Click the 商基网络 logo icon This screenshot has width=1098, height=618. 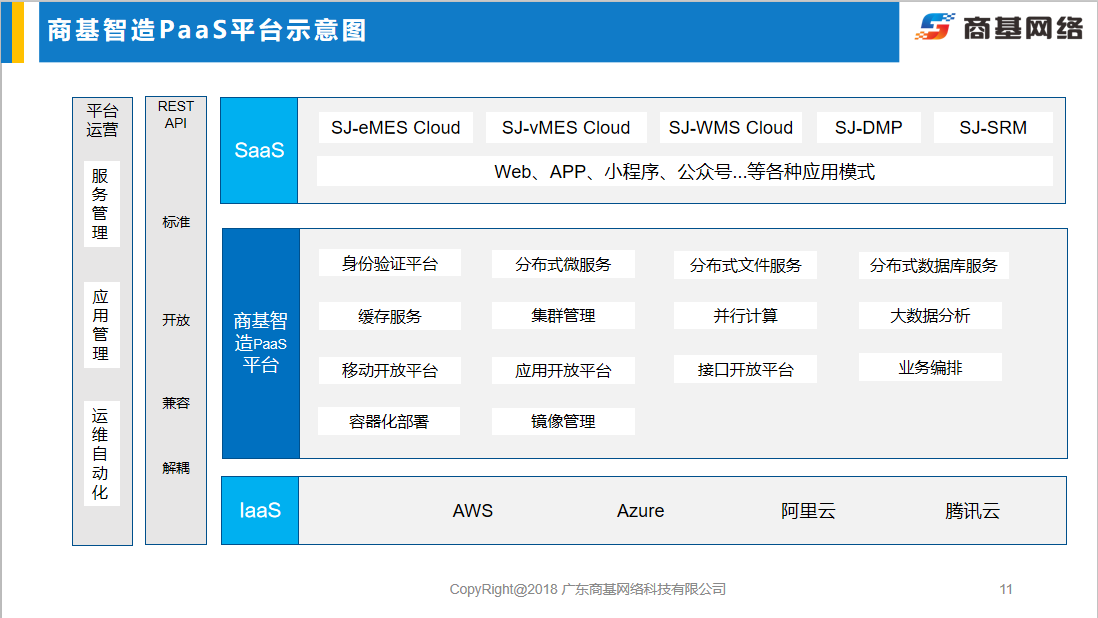(935, 27)
